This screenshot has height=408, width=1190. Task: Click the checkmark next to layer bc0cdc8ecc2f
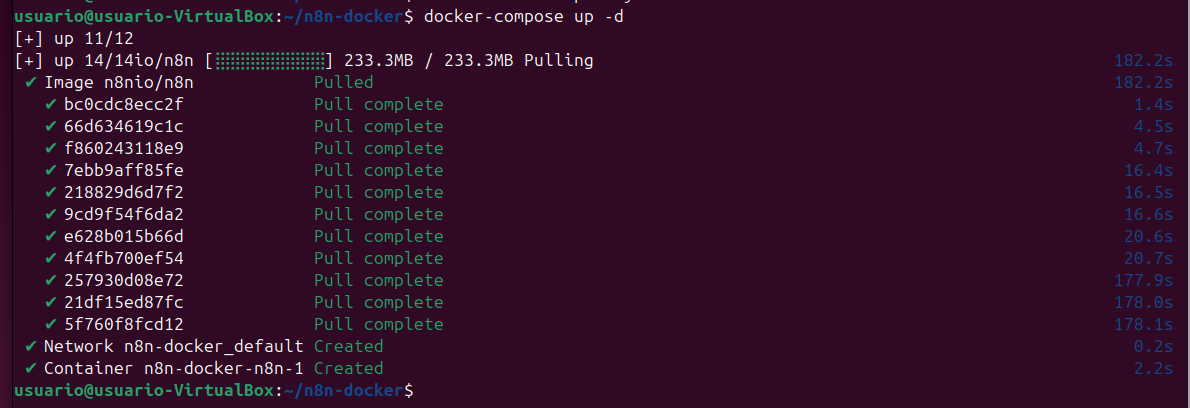51,104
